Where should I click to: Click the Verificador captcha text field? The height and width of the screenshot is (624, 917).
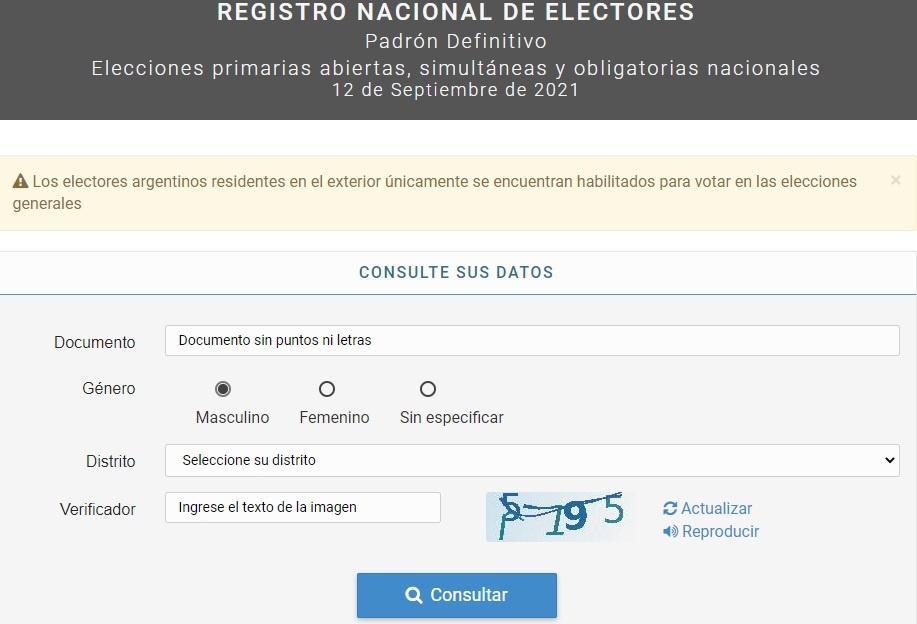tap(303, 508)
